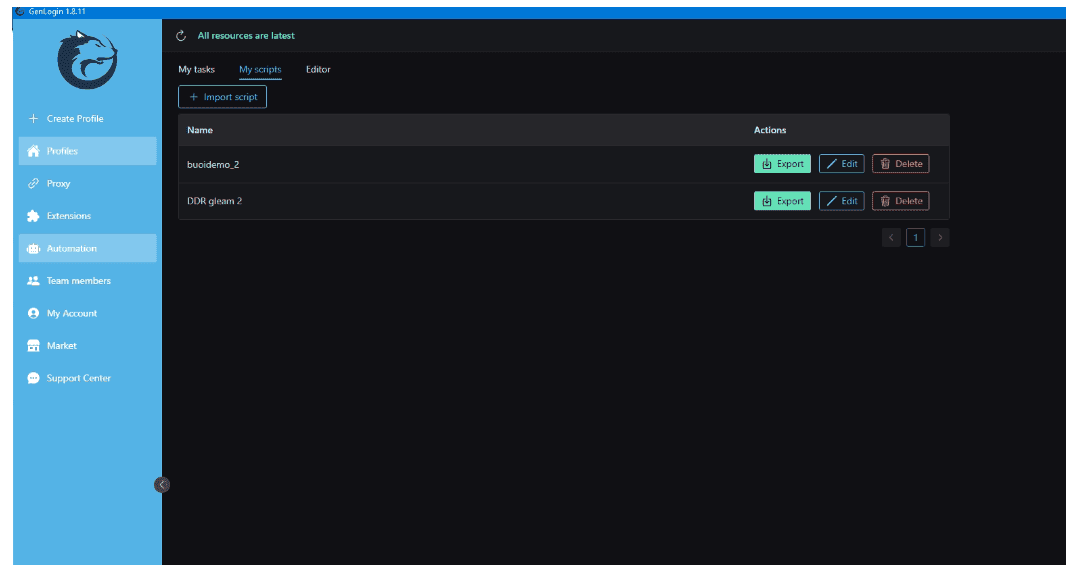Click the user icon beside My Account
The image size is (1075, 573).
point(33,313)
